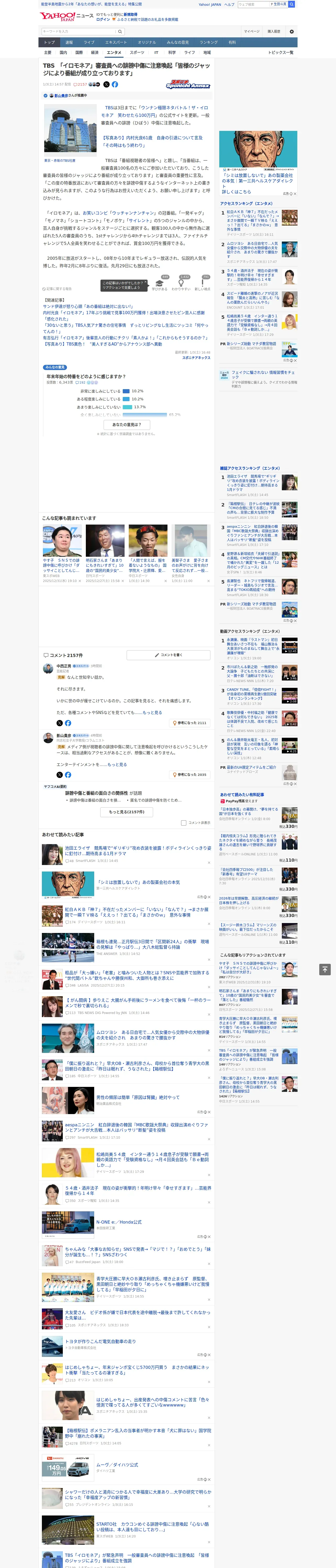
Task: Click the Sponichi Annex publisher logo
Action: click(x=188, y=85)
